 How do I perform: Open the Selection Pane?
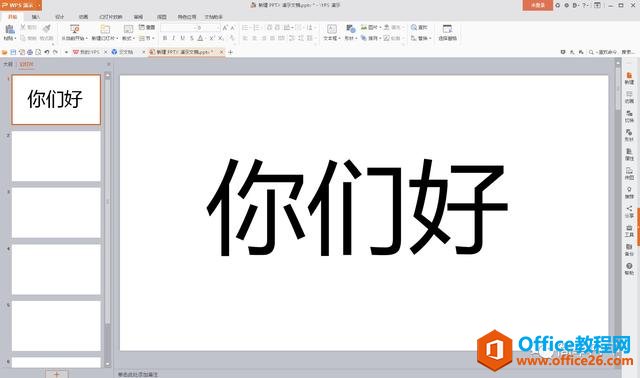point(447,32)
